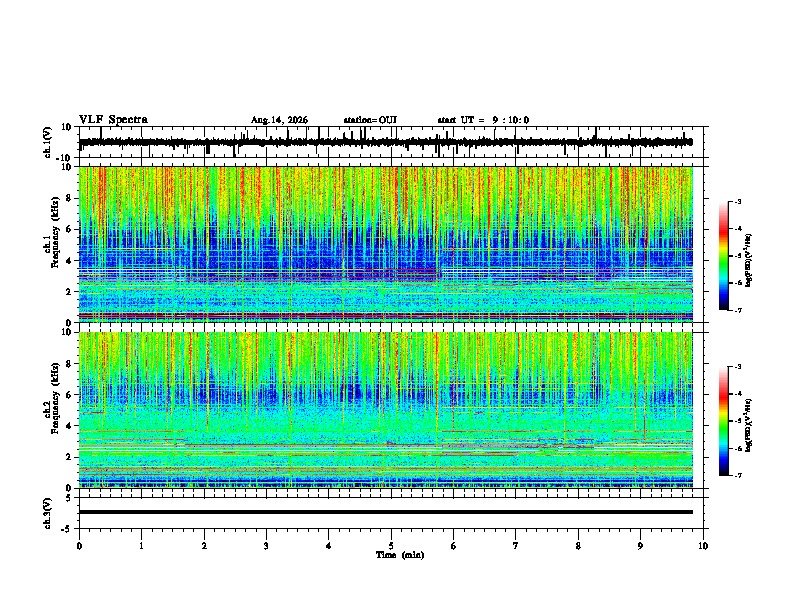
Task: Click the 'station=OUI' header text
Action: point(370,120)
